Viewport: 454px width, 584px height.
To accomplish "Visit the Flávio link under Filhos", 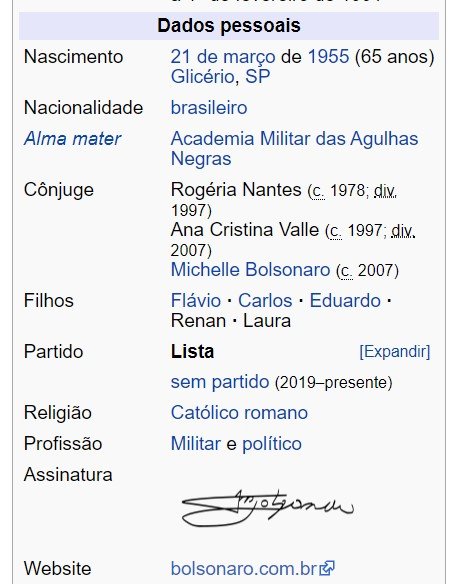I will pos(196,300).
